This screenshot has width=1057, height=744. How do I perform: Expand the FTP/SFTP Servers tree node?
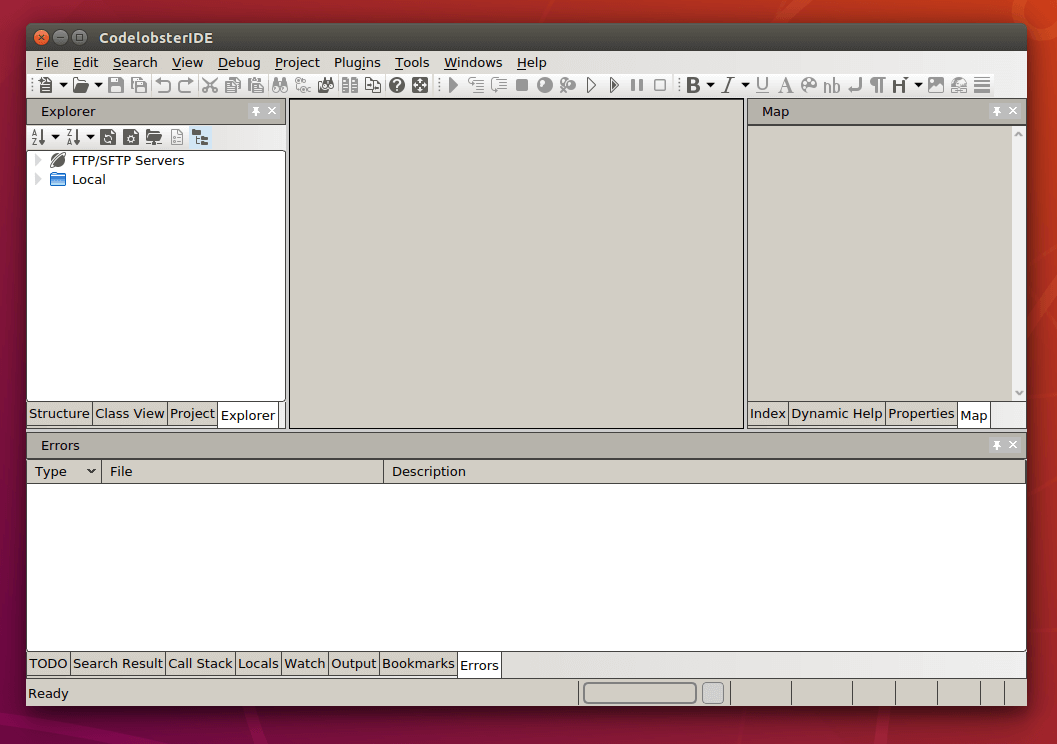pos(39,160)
